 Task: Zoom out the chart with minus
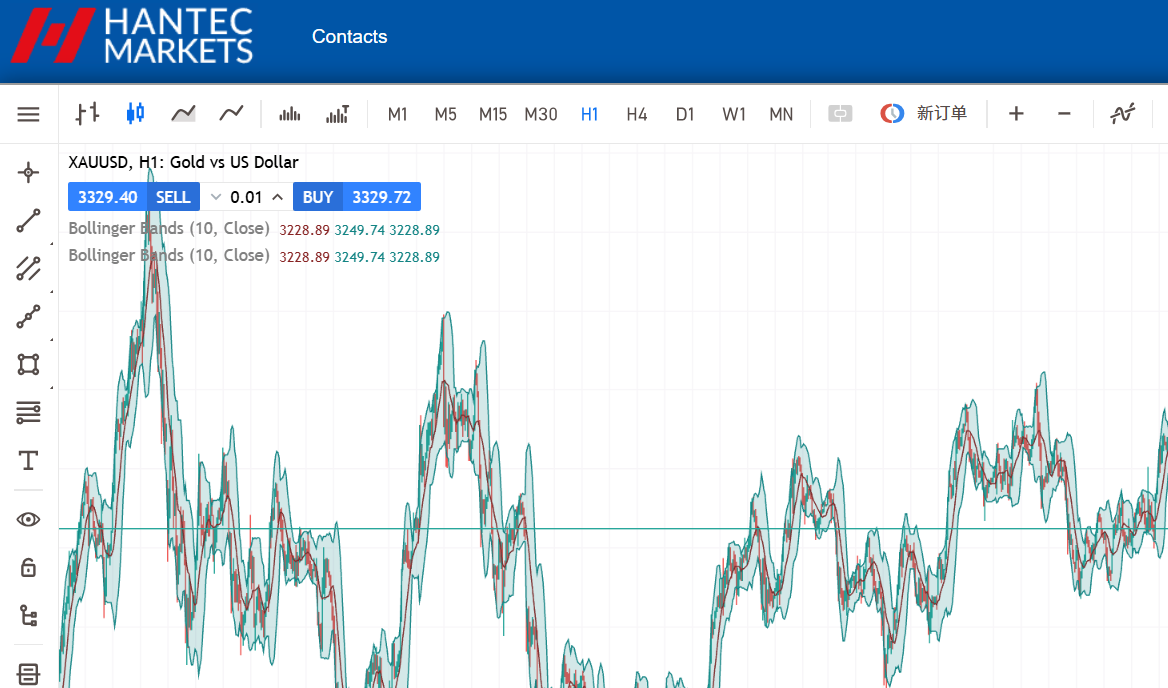point(1064,114)
